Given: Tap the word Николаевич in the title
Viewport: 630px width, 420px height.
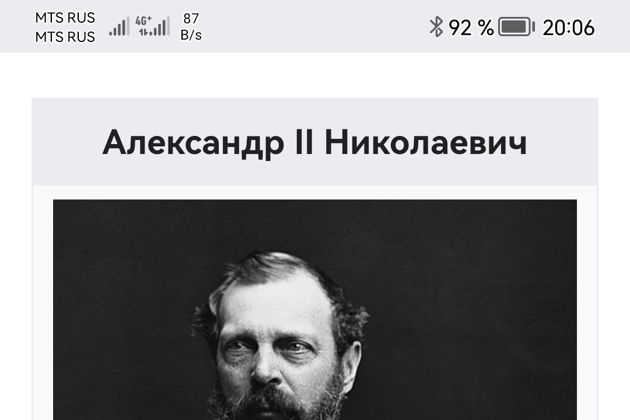Looking at the screenshot, I should (426, 143).
